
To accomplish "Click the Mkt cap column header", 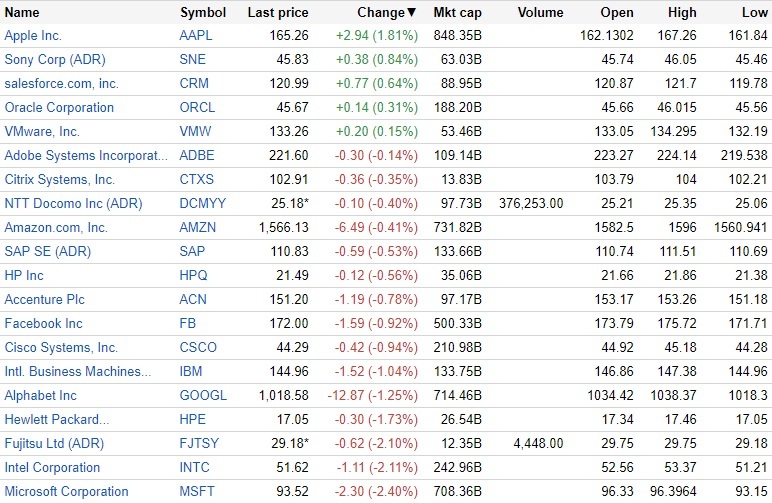I will [458, 13].
